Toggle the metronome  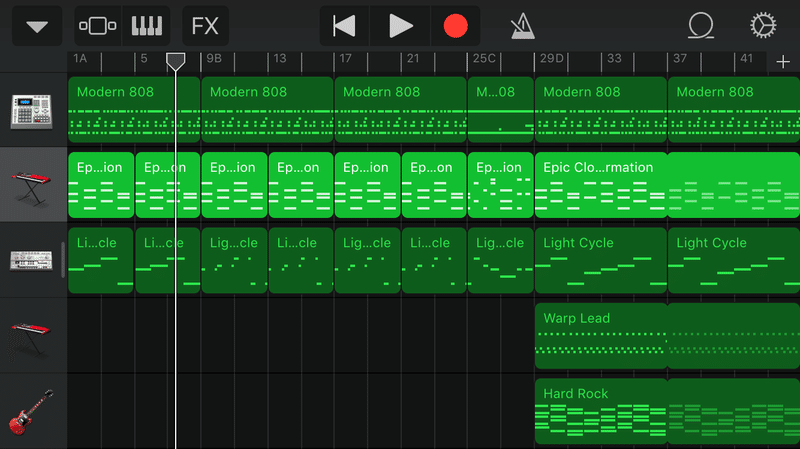(522, 26)
